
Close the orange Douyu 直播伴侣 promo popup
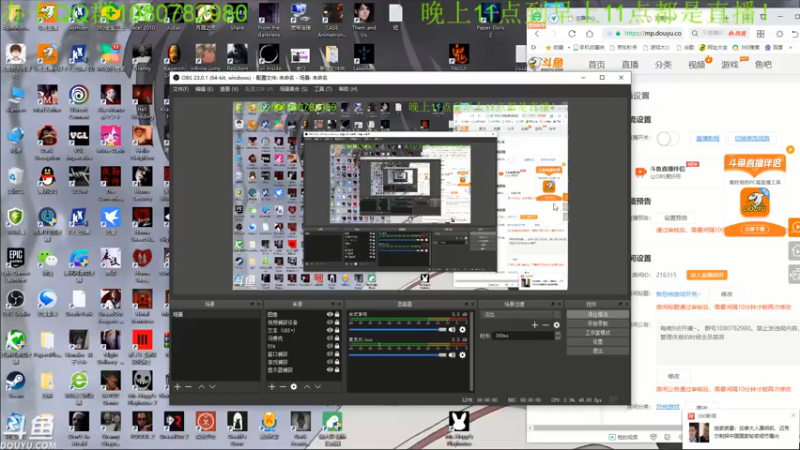point(790,149)
